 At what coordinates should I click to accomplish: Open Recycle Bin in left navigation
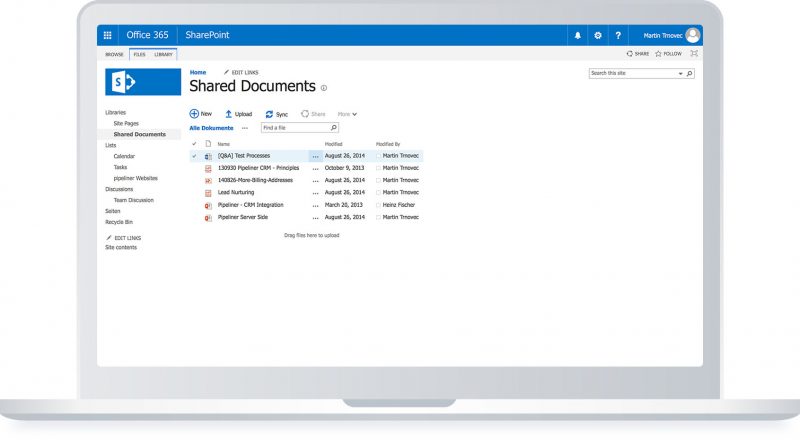(x=119, y=222)
